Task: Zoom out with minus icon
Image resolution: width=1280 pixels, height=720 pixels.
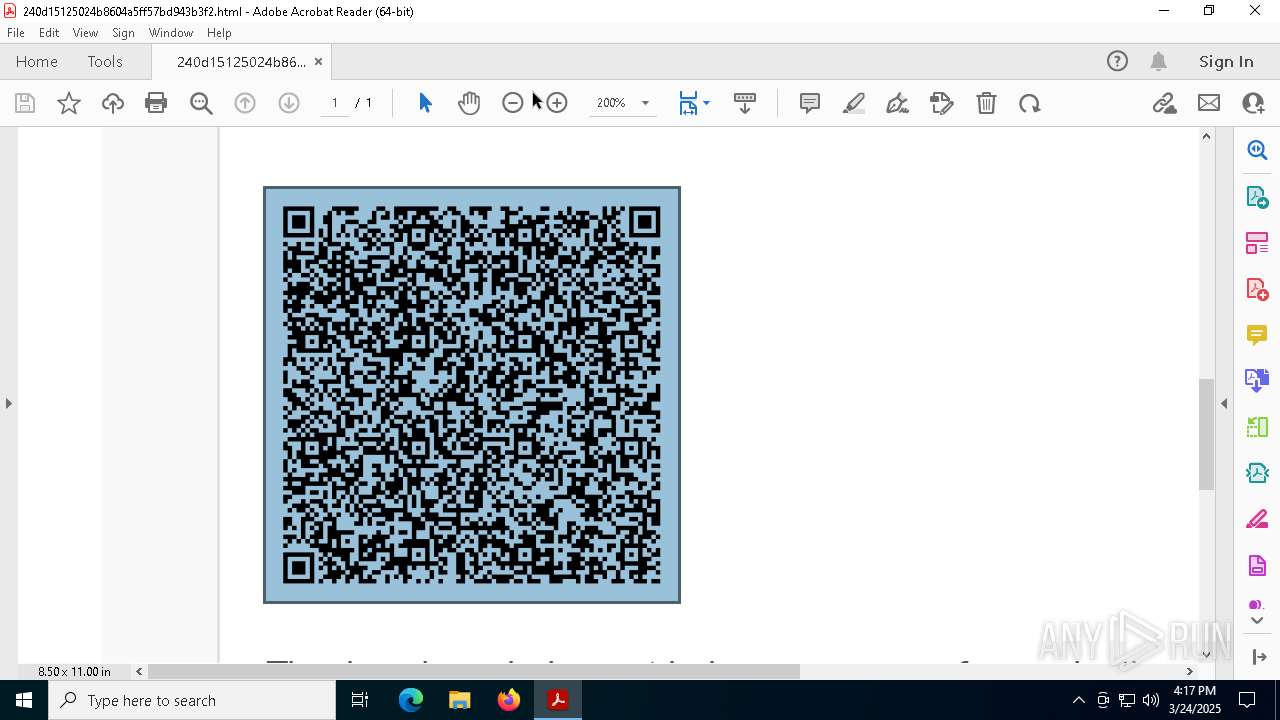Action: (x=513, y=103)
